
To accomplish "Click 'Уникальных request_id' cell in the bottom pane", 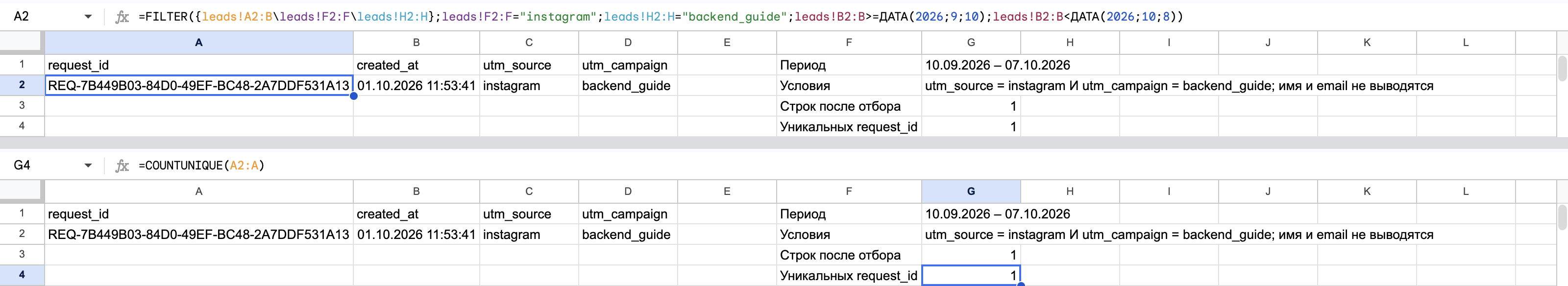I will click(x=849, y=276).
